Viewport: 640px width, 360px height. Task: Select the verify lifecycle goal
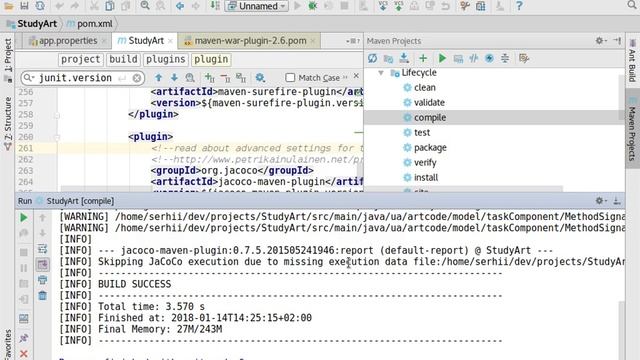pos(425,162)
